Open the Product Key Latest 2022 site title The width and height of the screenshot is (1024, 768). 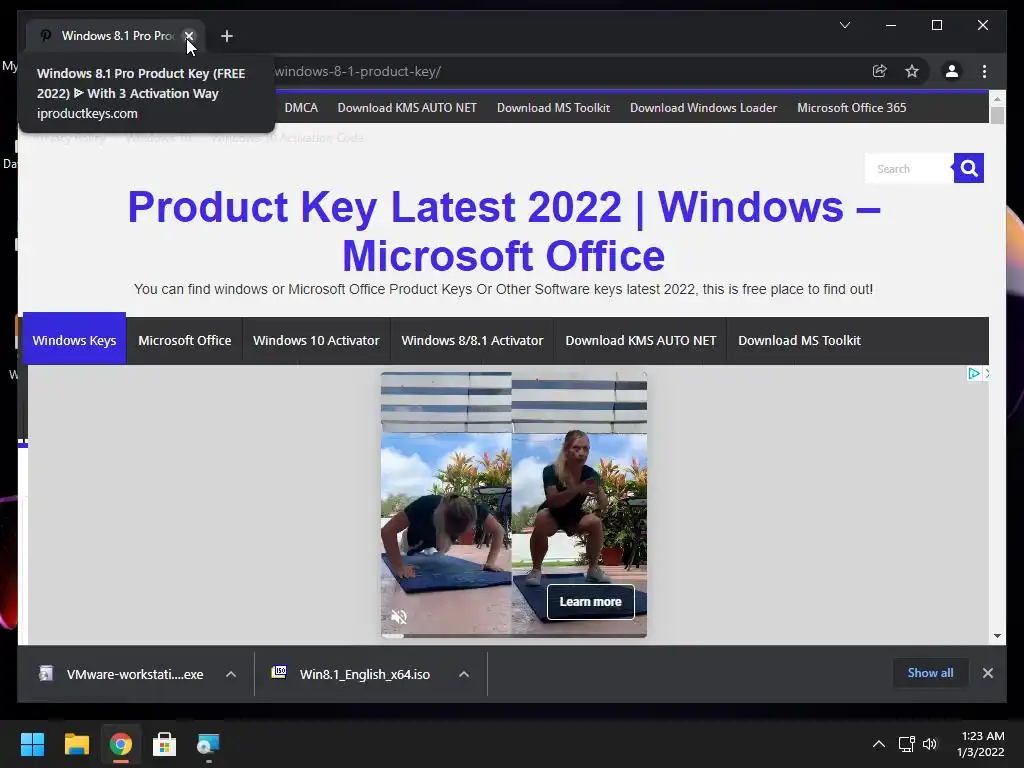coord(504,231)
